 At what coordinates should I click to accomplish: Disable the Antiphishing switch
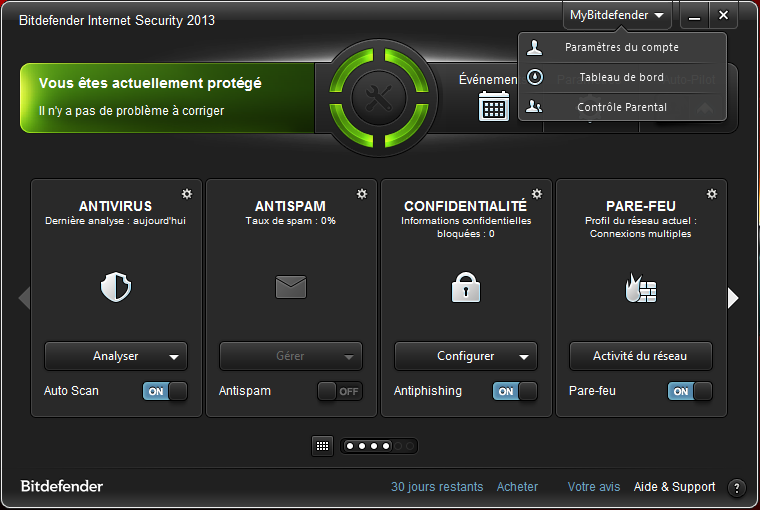pyautogui.click(x=515, y=391)
